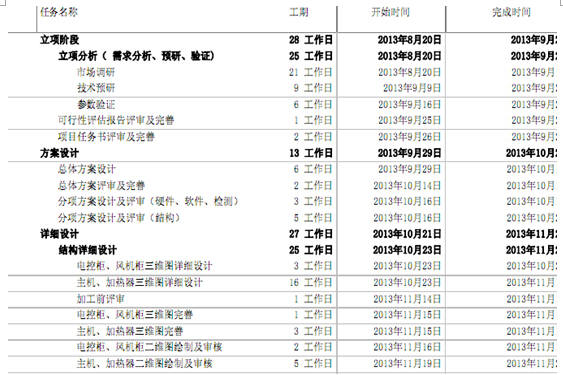Select the 27 工作日 duration of 详细设计
563x375 pixels.
[x=311, y=234]
